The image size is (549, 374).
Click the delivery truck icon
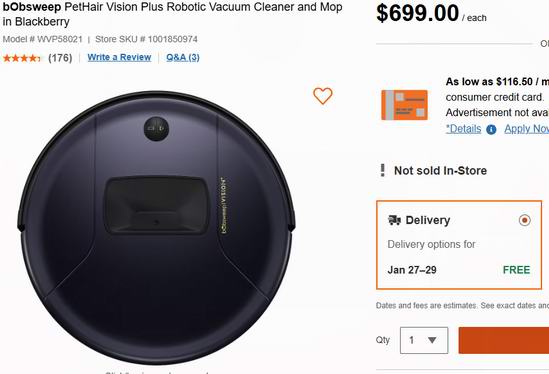click(394, 220)
